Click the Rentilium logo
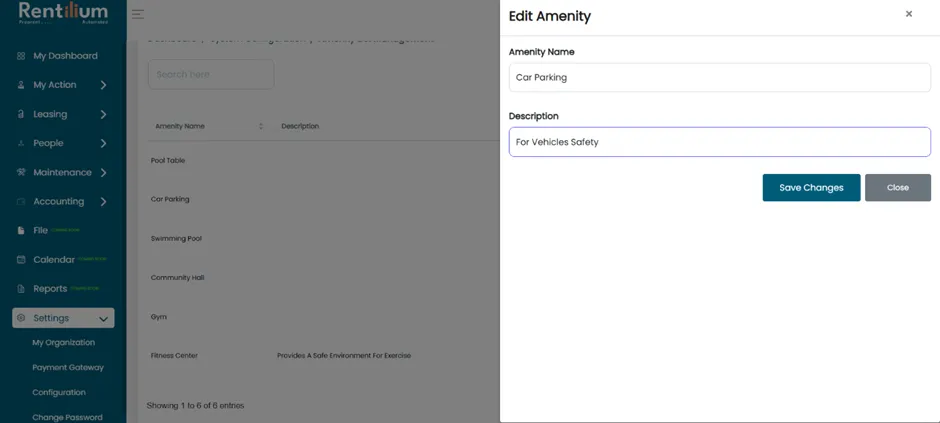Image resolution: width=940 pixels, height=423 pixels. [63, 13]
